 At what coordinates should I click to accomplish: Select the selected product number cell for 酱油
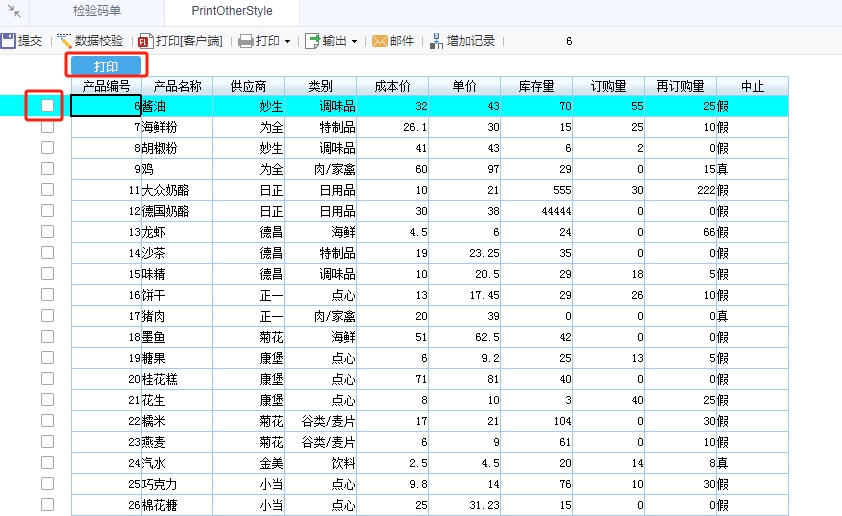106,106
